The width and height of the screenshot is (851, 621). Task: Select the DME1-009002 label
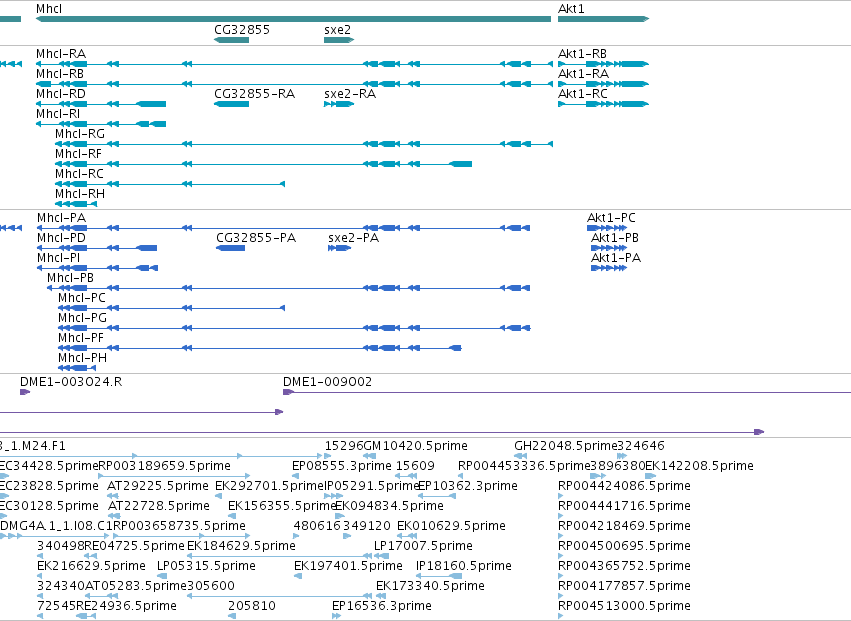(x=328, y=382)
